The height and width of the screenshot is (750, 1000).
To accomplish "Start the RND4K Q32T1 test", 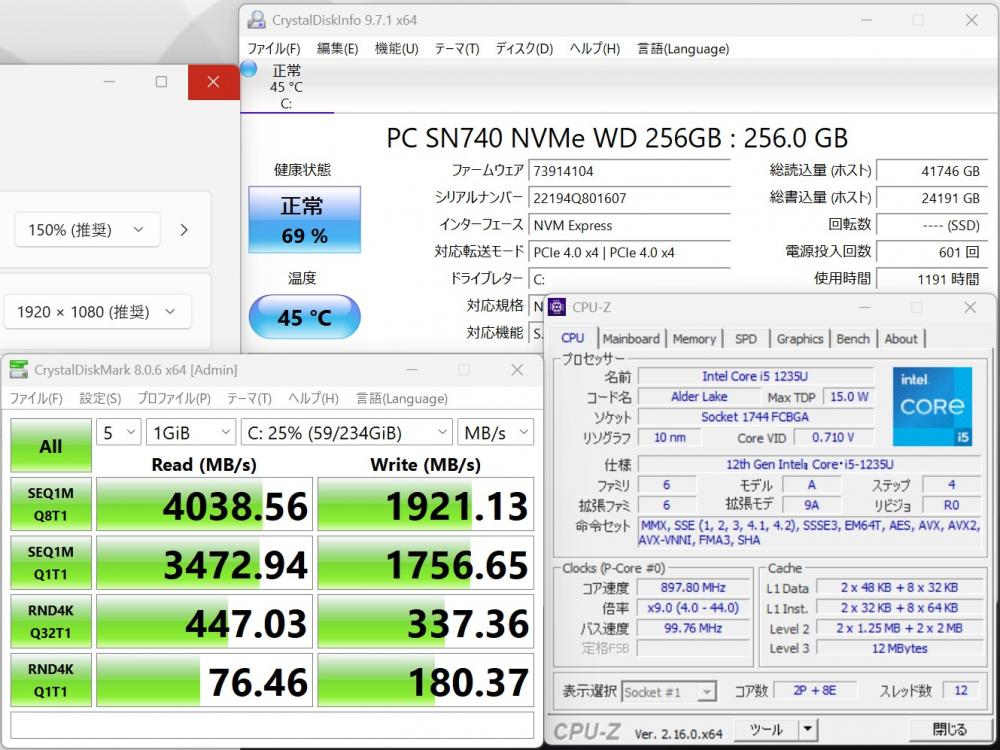I will (51, 621).
